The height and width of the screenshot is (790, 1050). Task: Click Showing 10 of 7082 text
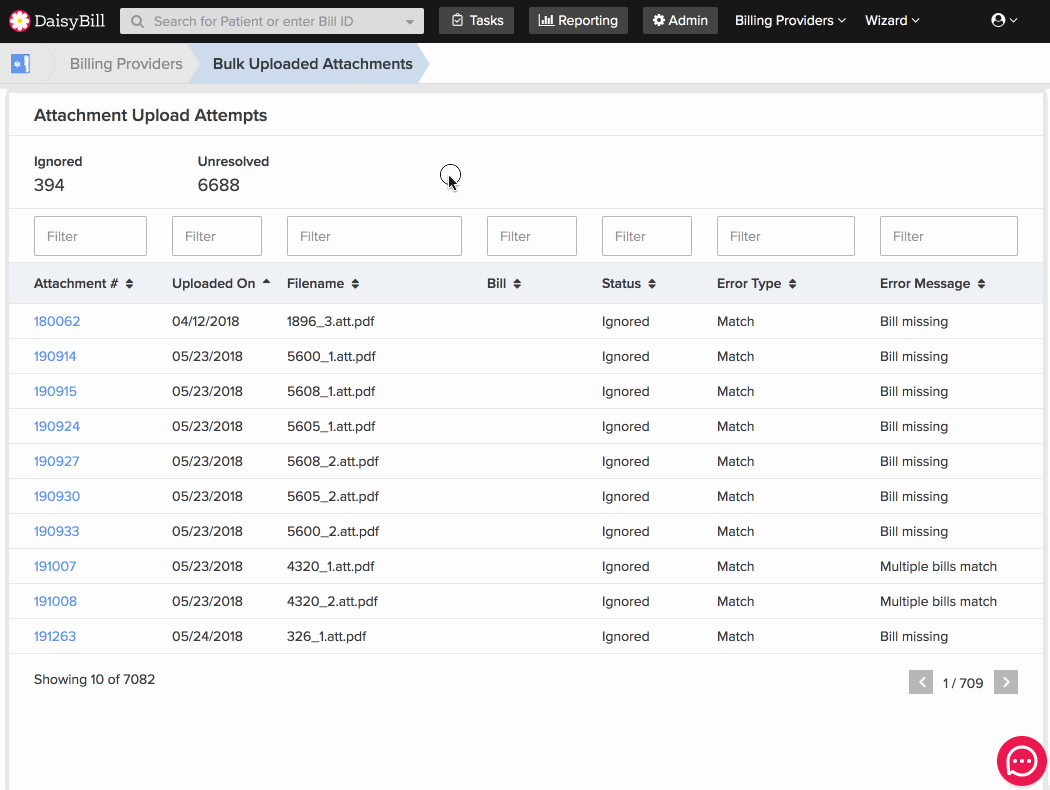pyautogui.click(x=94, y=679)
